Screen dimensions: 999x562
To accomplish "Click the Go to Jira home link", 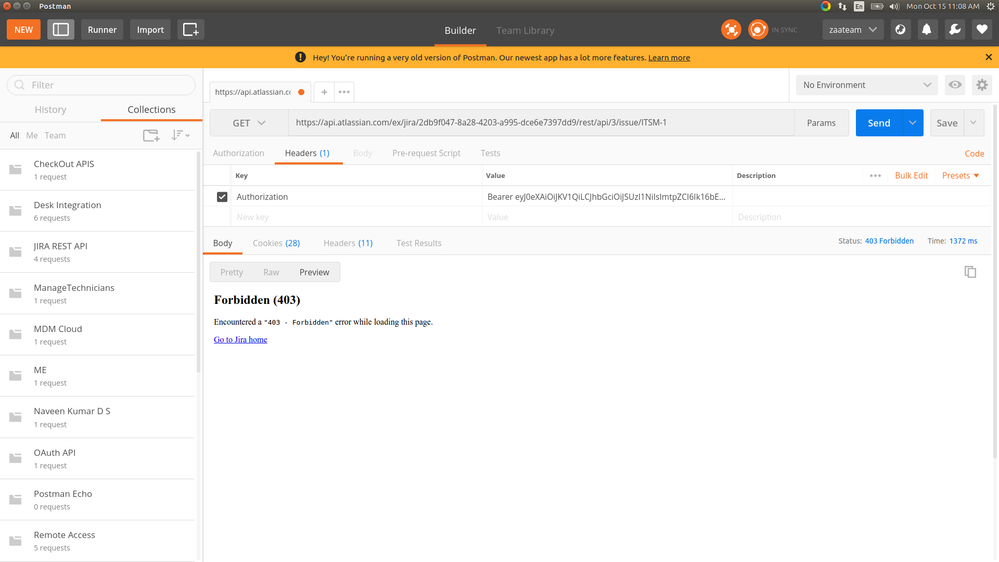I will pos(240,340).
